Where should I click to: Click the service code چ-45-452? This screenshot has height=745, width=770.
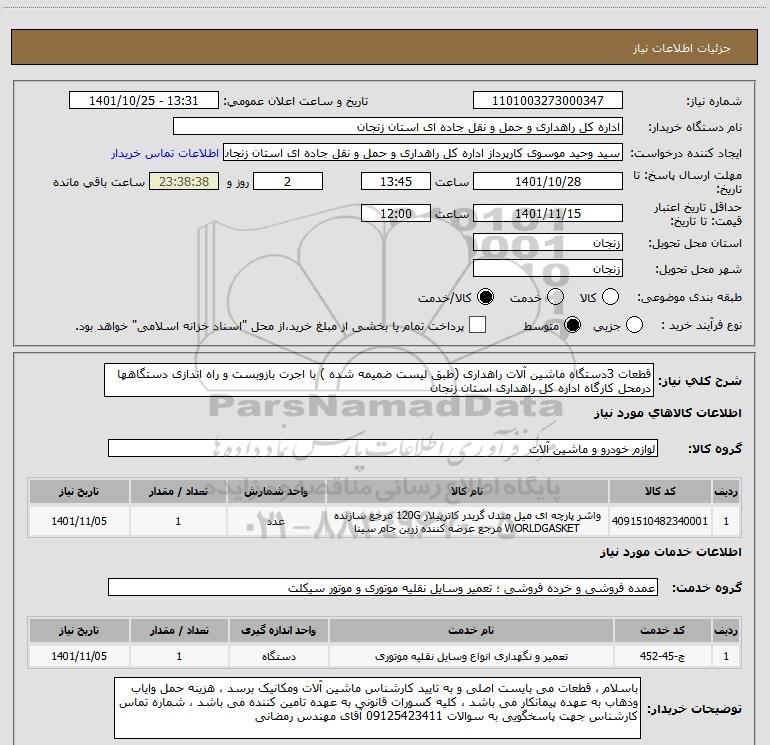pyautogui.click(x=661, y=656)
